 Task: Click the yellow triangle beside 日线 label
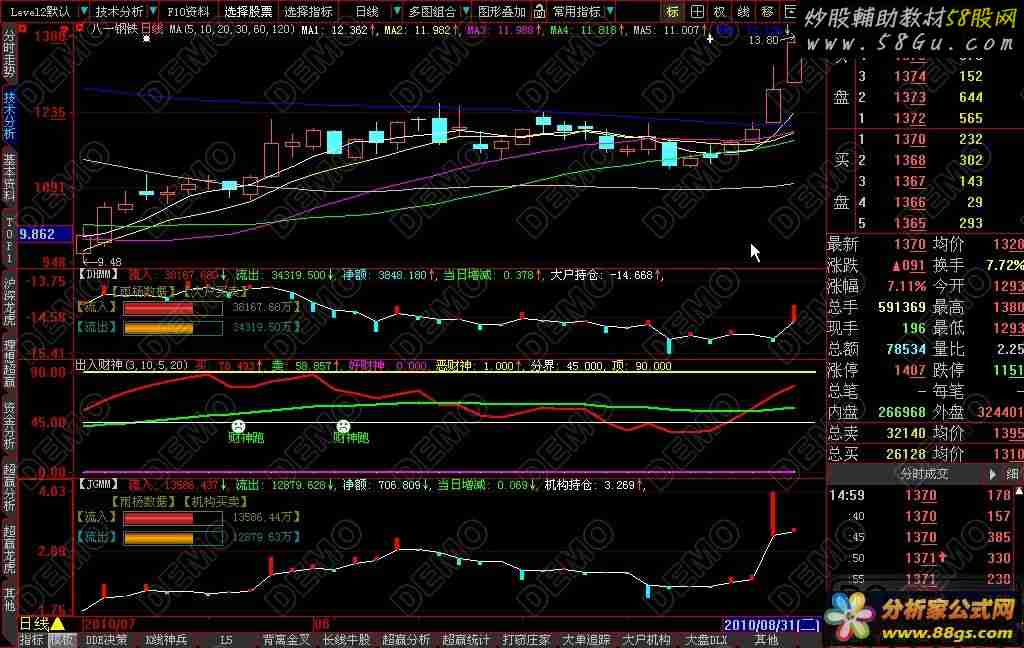(x=57, y=624)
